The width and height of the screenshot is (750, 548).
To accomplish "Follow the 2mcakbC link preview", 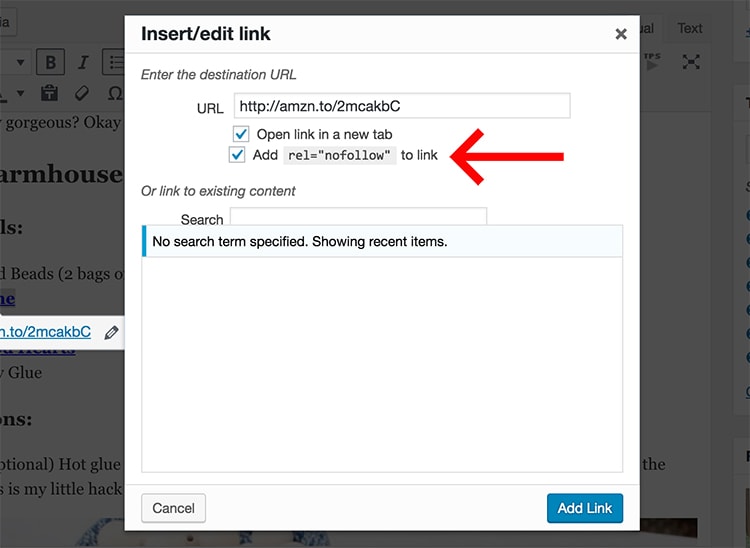I will click(45, 332).
